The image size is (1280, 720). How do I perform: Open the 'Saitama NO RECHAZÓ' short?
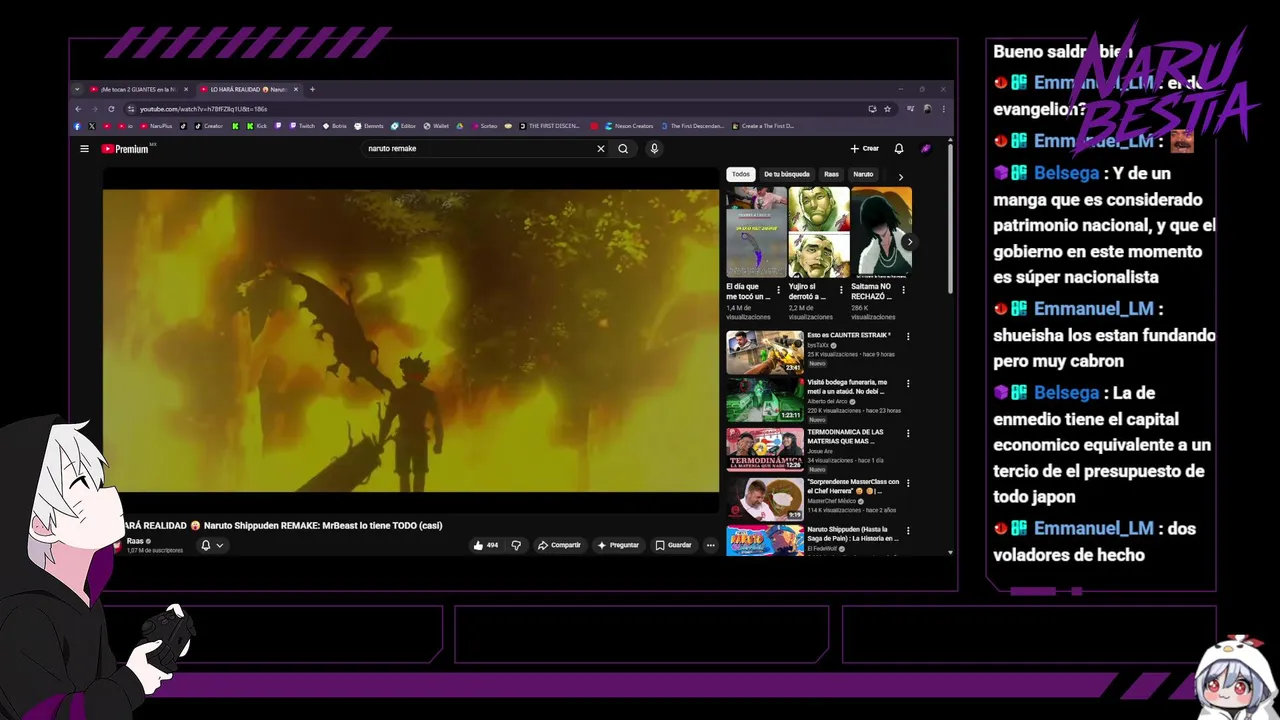881,232
